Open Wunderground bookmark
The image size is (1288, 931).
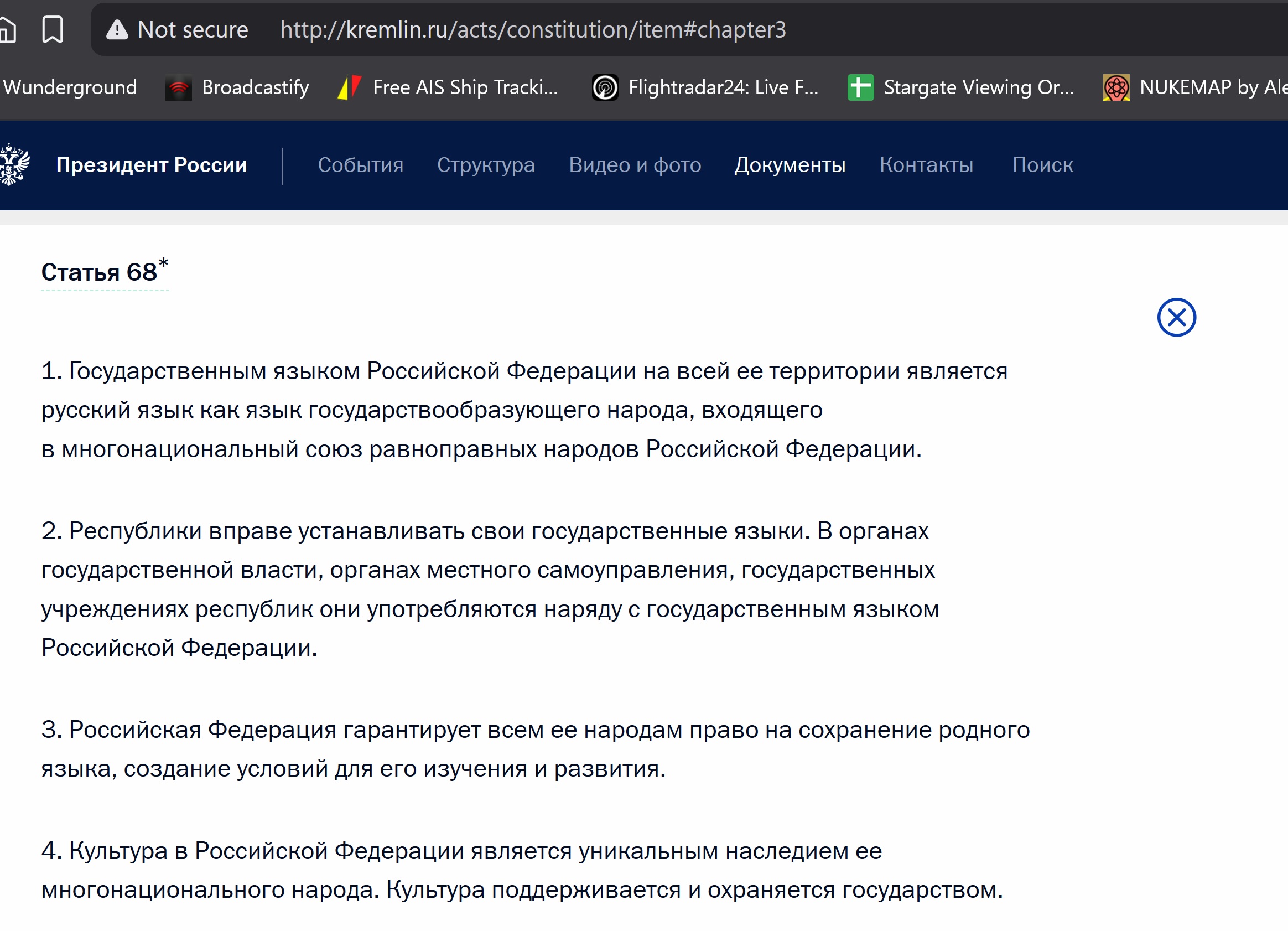click(x=70, y=87)
